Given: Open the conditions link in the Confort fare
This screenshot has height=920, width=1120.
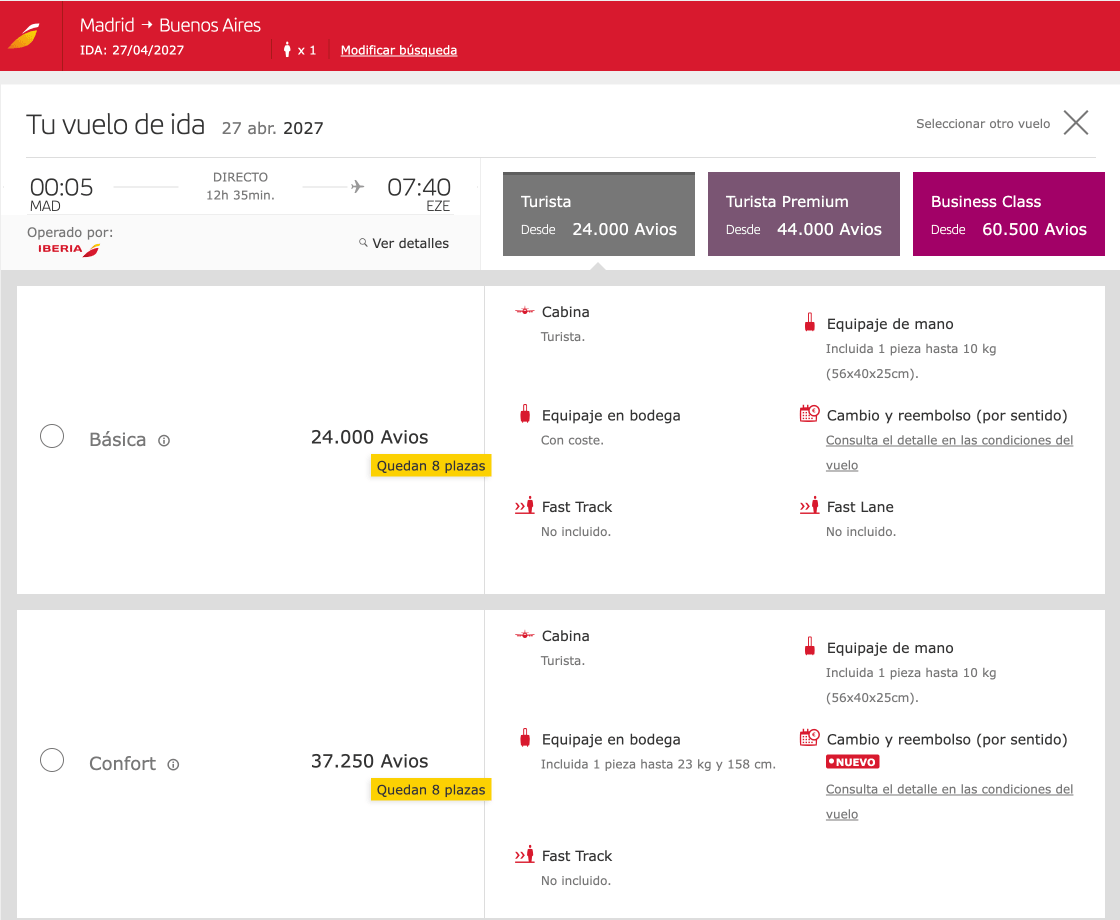Looking at the screenshot, I should 949,801.
